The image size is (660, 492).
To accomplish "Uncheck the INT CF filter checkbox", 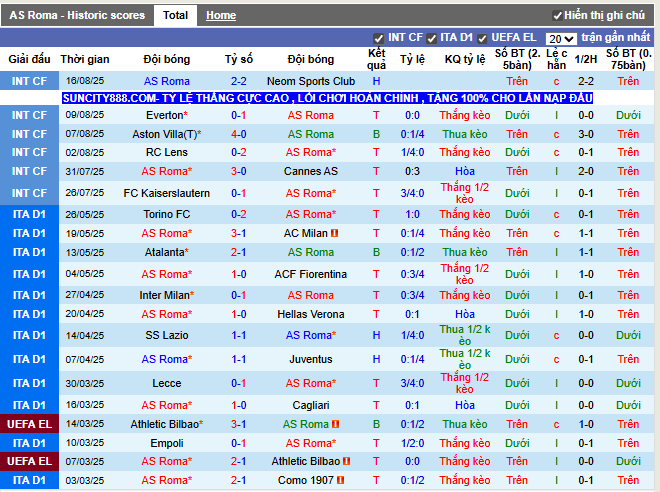I will pyautogui.click(x=378, y=39).
